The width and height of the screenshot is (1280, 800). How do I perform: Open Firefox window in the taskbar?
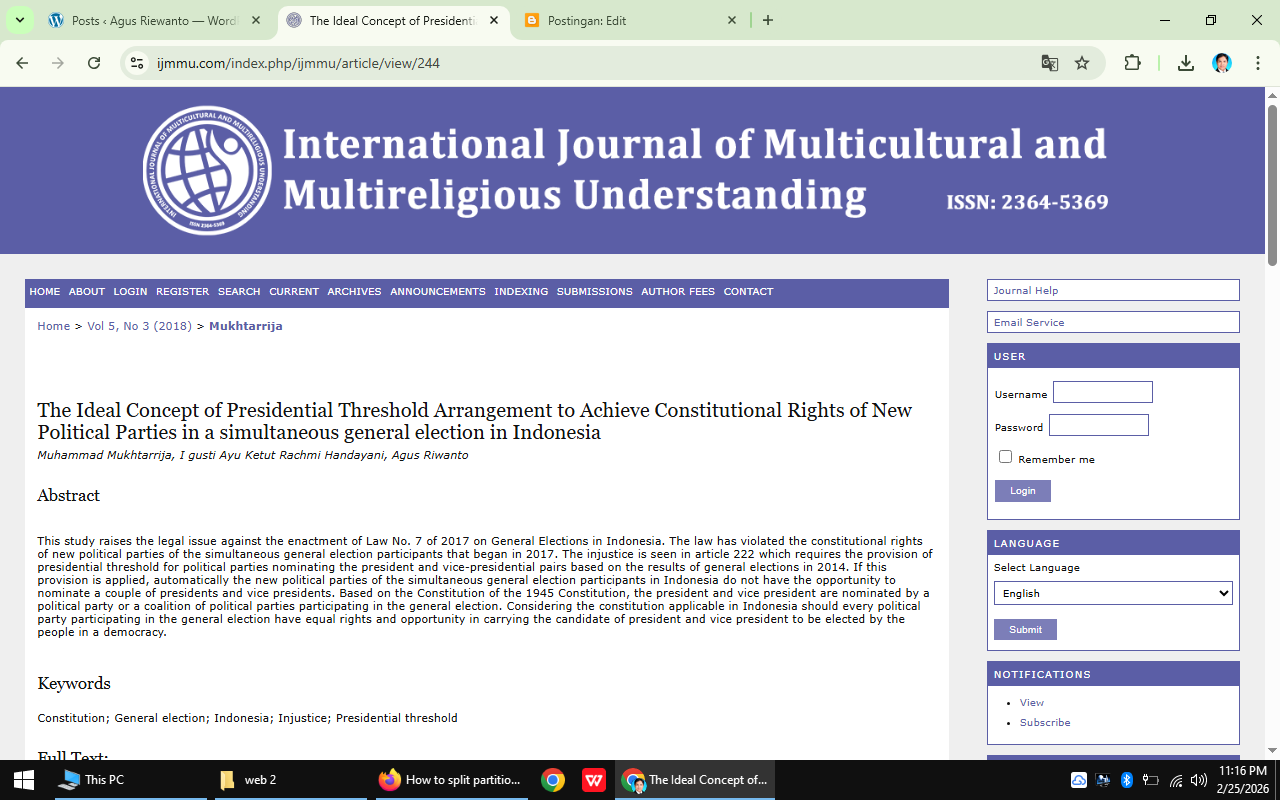450,780
